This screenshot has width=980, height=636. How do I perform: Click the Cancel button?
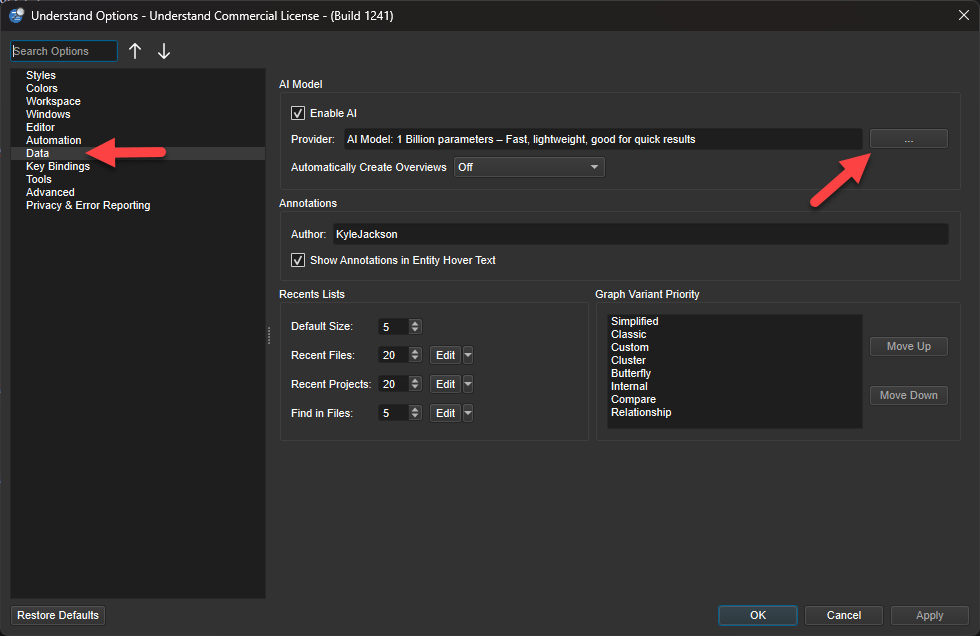click(844, 615)
